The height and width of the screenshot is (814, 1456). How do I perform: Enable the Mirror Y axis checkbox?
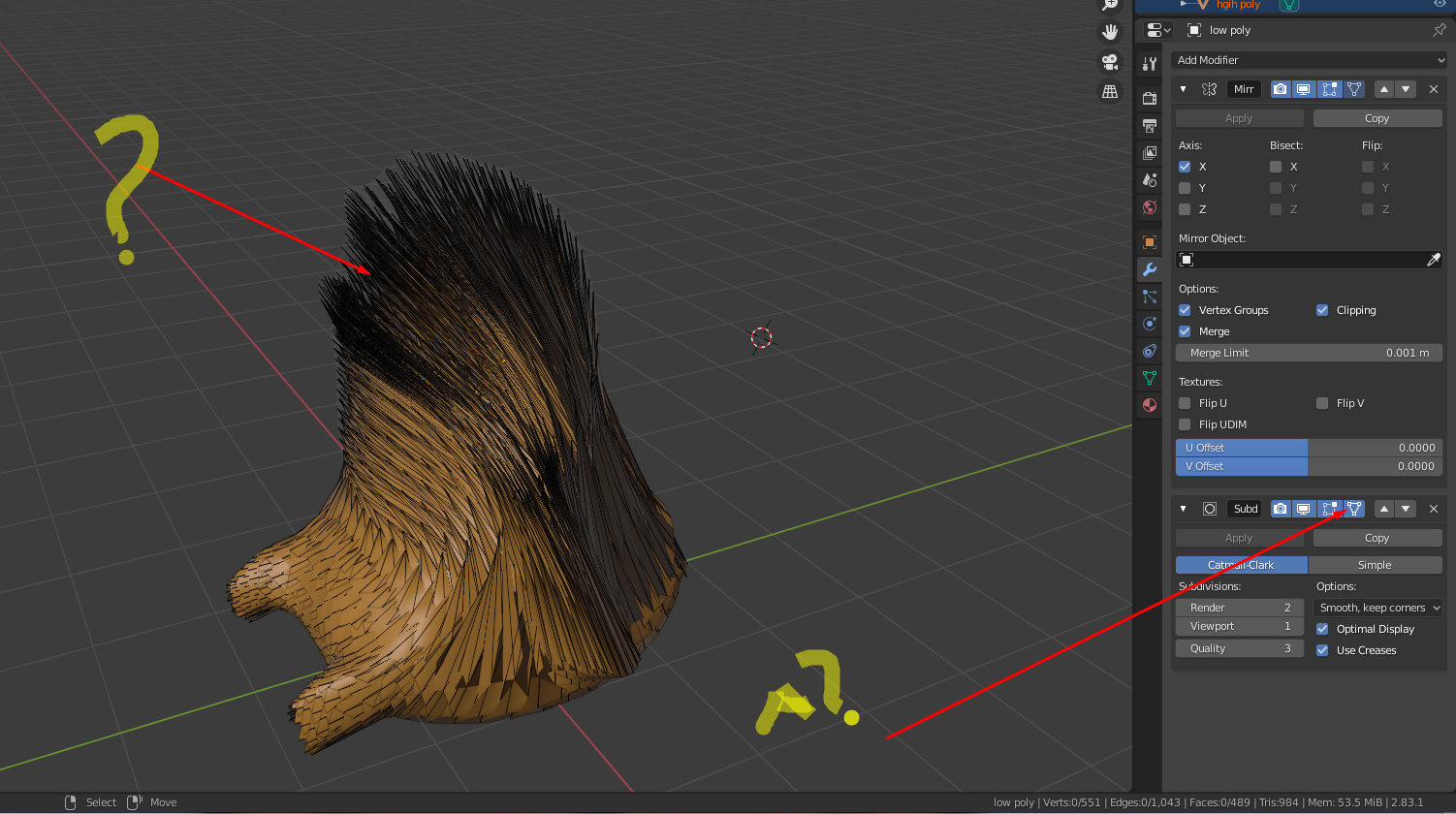[1185, 188]
